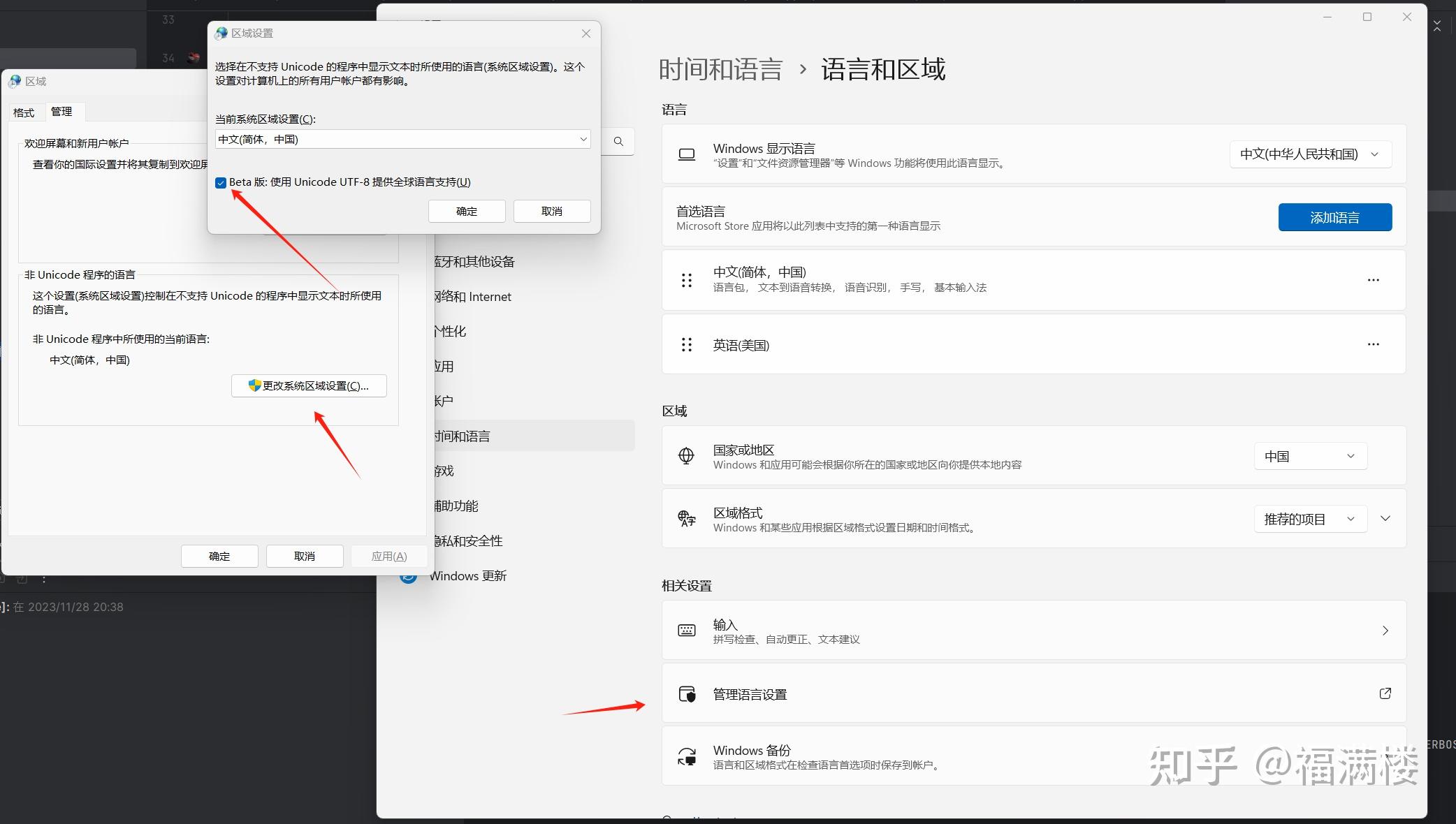Open more options for 中文(简体，中国)

[x=1374, y=280]
